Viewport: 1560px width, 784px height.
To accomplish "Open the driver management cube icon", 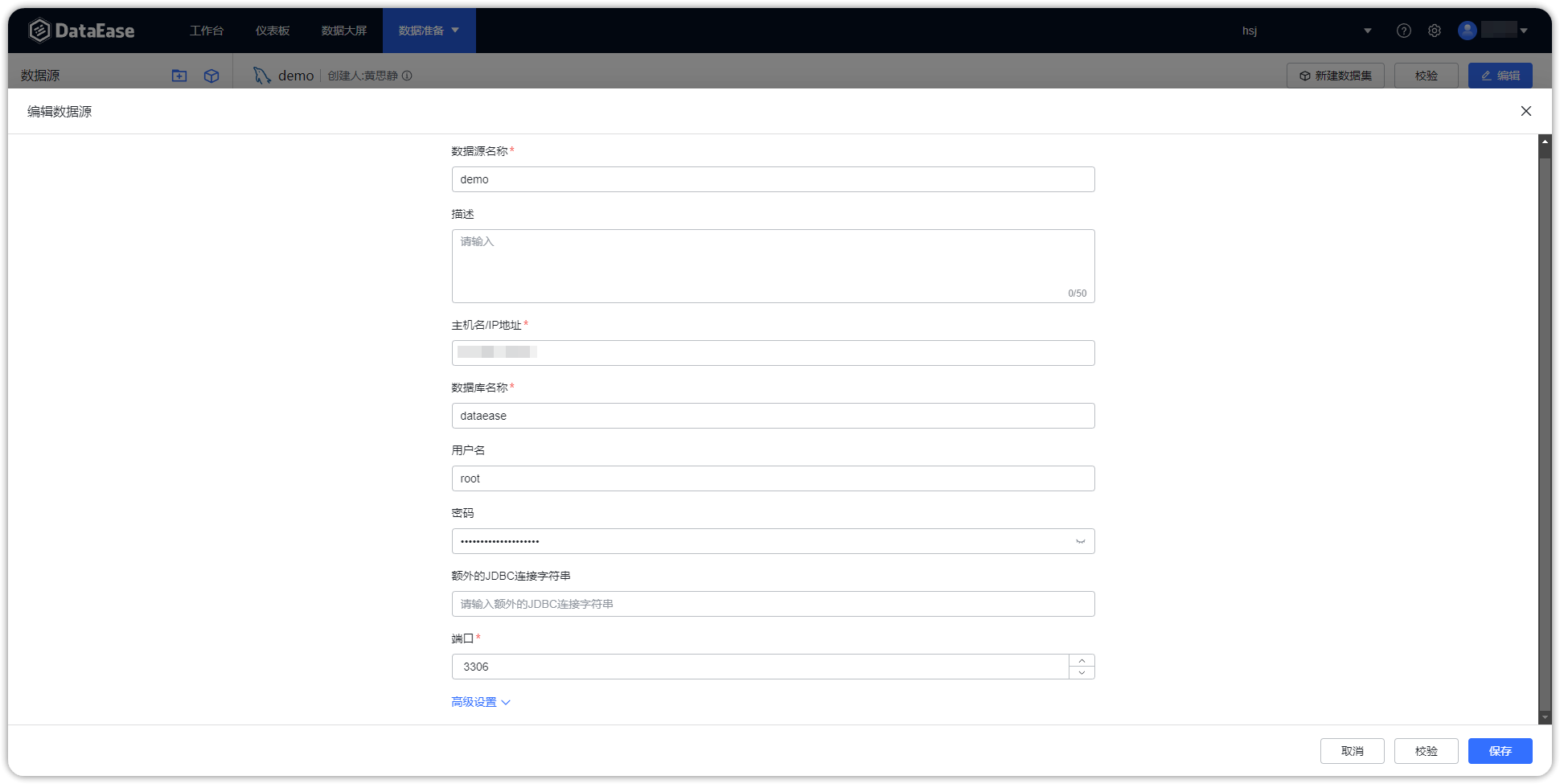I will point(211,75).
